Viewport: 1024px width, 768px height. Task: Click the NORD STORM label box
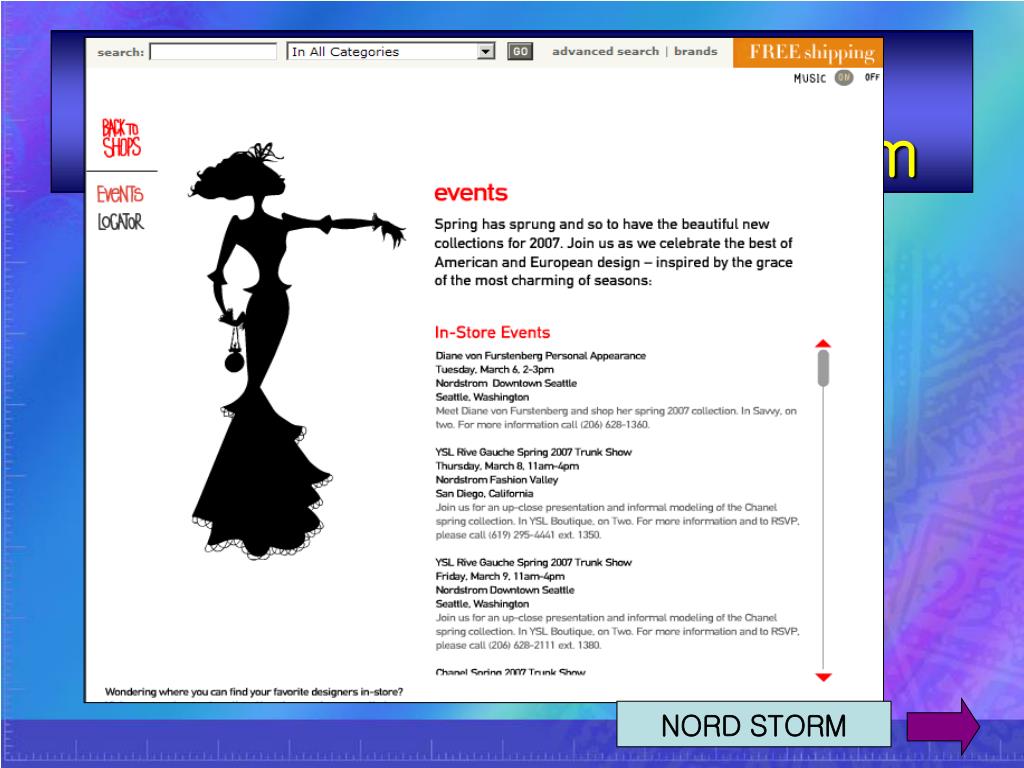point(754,724)
